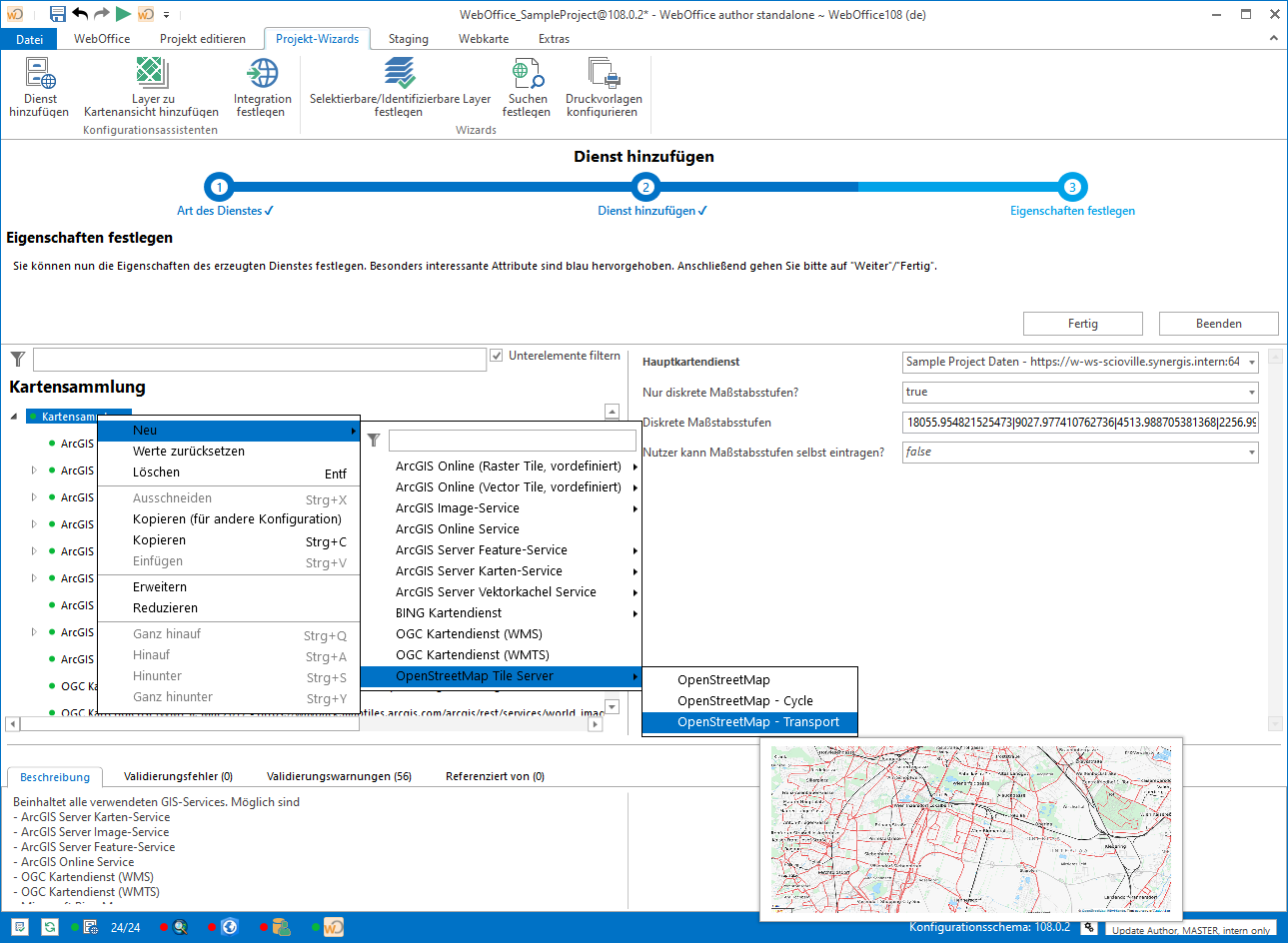The width and height of the screenshot is (1288, 943).
Task: Open the Dienst hinzufügen wizard
Action: [38, 90]
